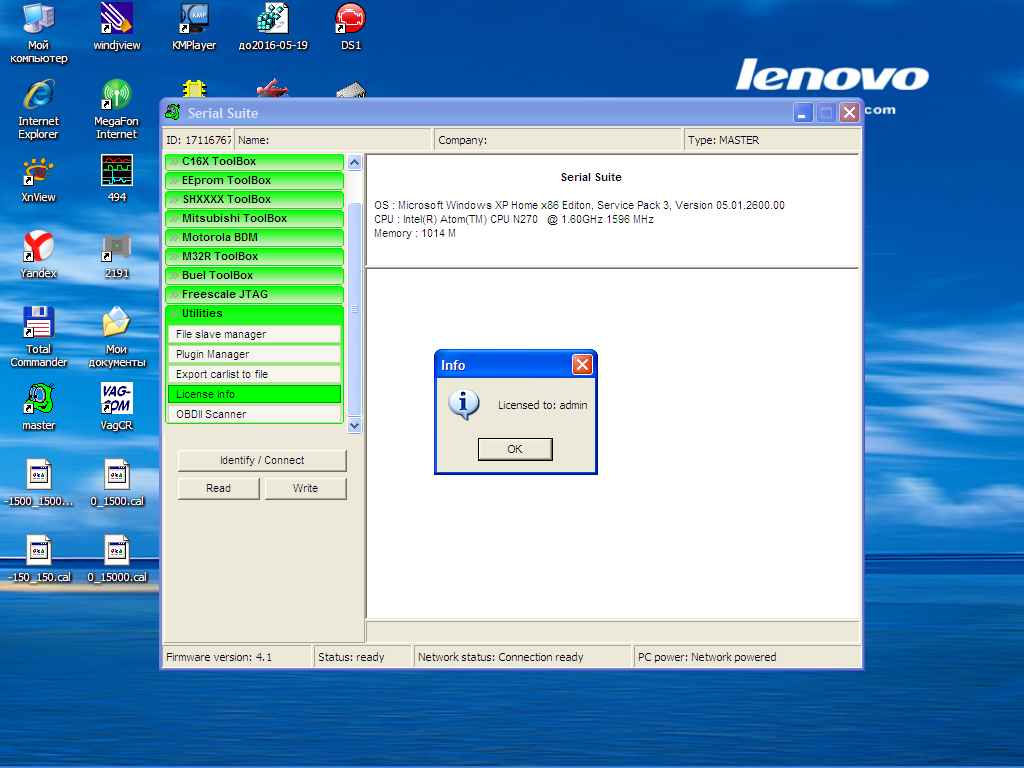The width and height of the screenshot is (1024, 768).
Task: Click the Name field in the header
Action: [x=334, y=140]
